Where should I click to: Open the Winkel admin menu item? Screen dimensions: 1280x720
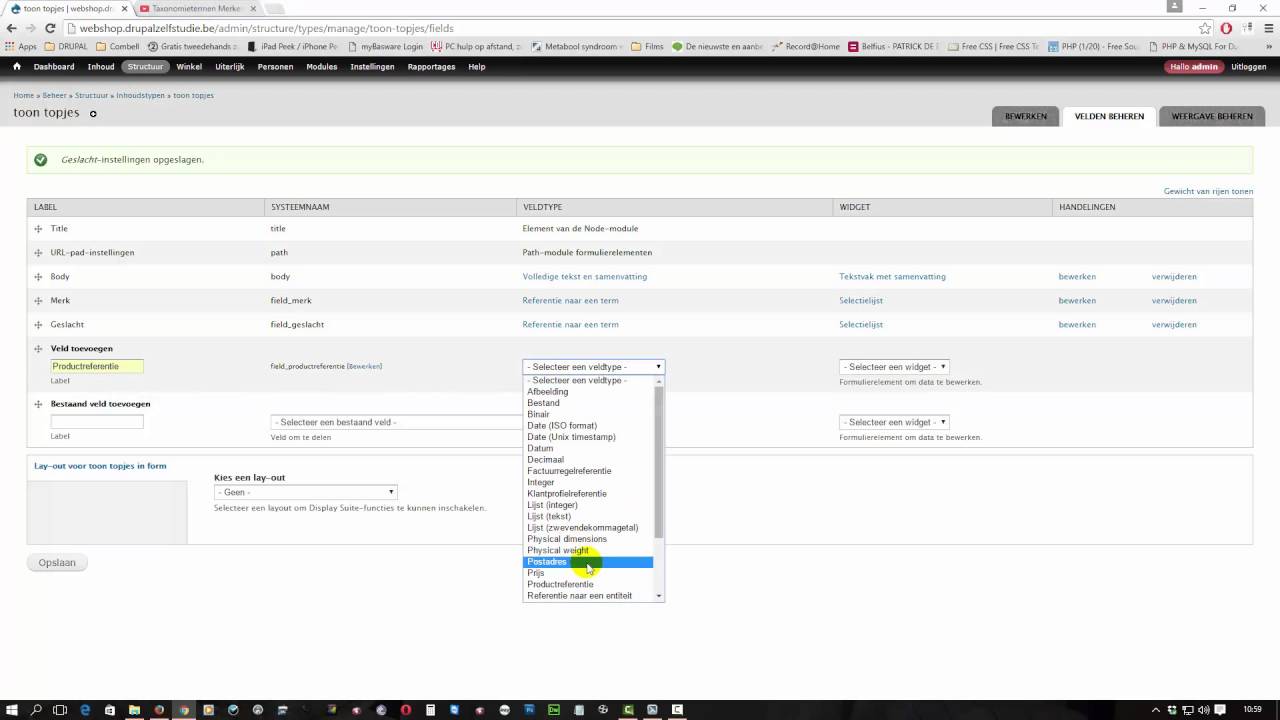coord(189,67)
